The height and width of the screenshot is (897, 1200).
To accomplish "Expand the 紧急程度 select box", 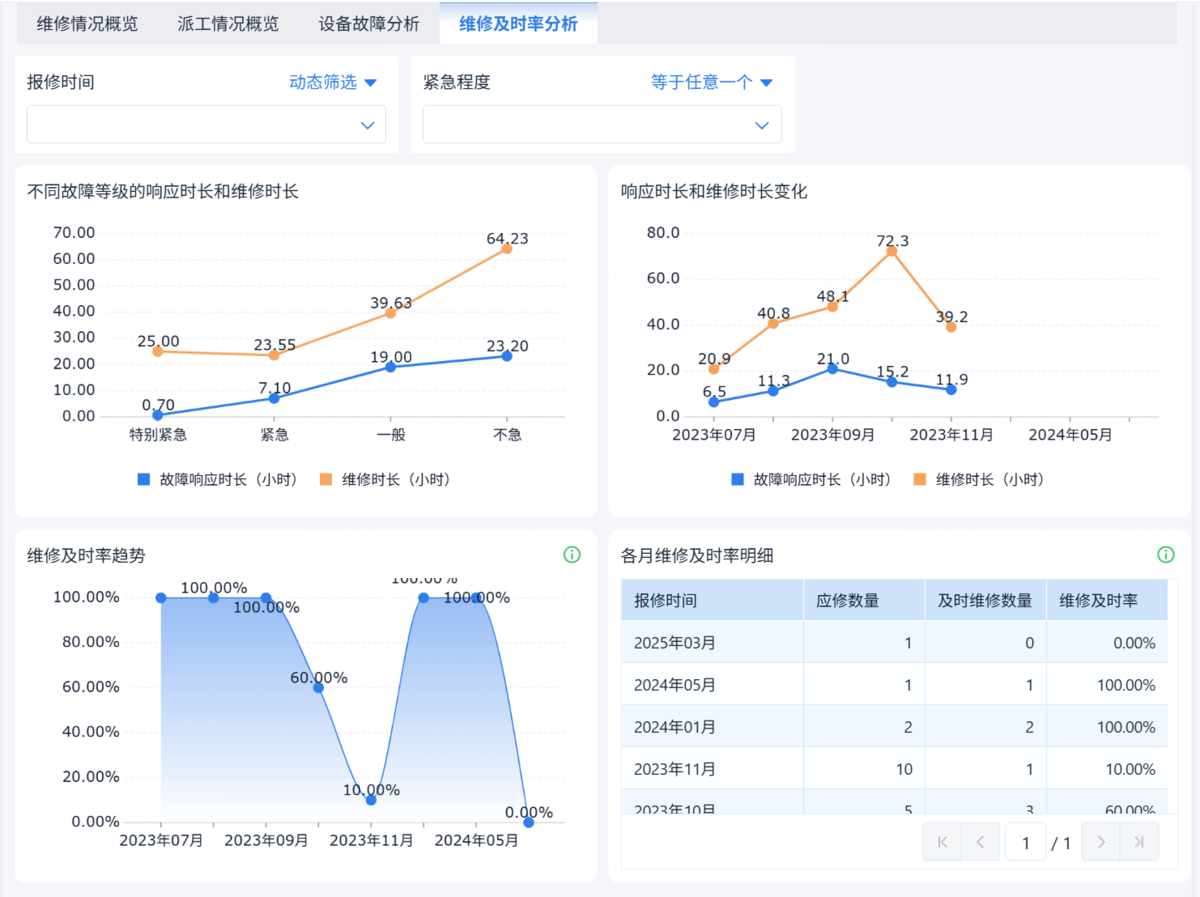I will pos(602,125).
